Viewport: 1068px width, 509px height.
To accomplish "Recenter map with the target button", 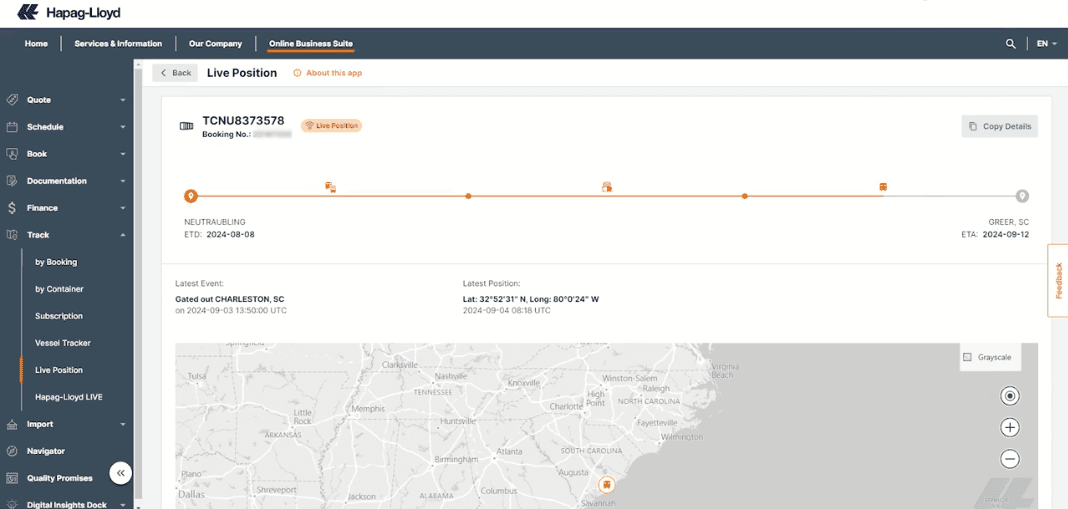I will click(x=1009, y=396).
